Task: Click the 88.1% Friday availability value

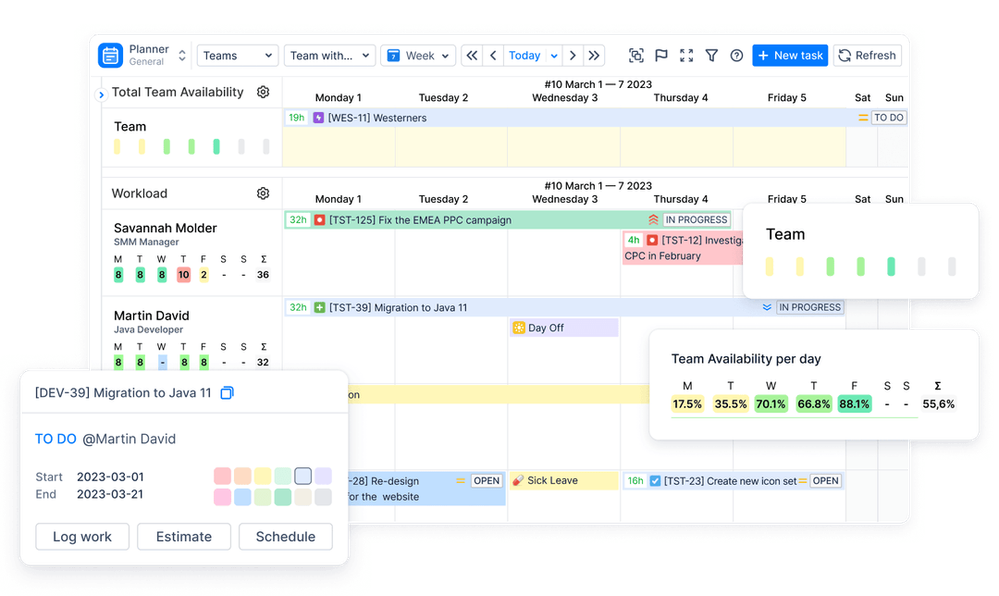Action: (854, 404)
